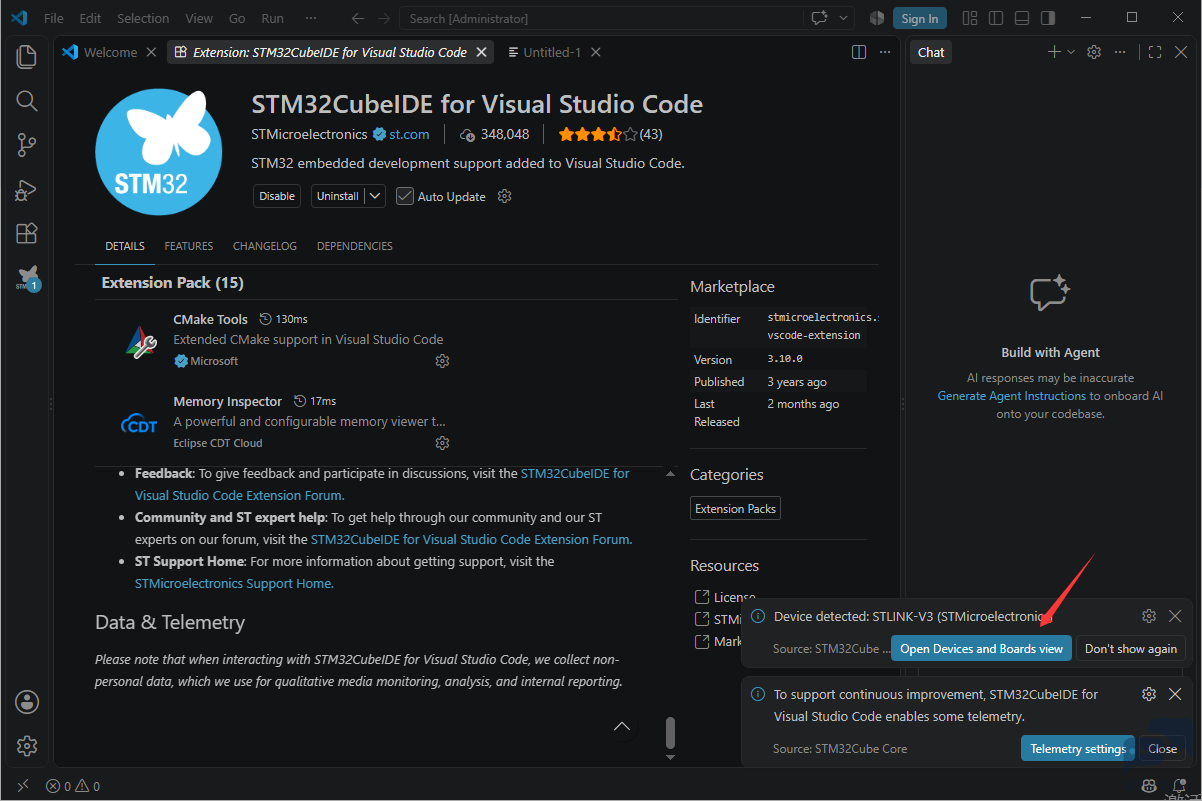This screenshot has width=1202, height=801.
Task: Click the Extension Packs category tag
Action: point(736,509)
